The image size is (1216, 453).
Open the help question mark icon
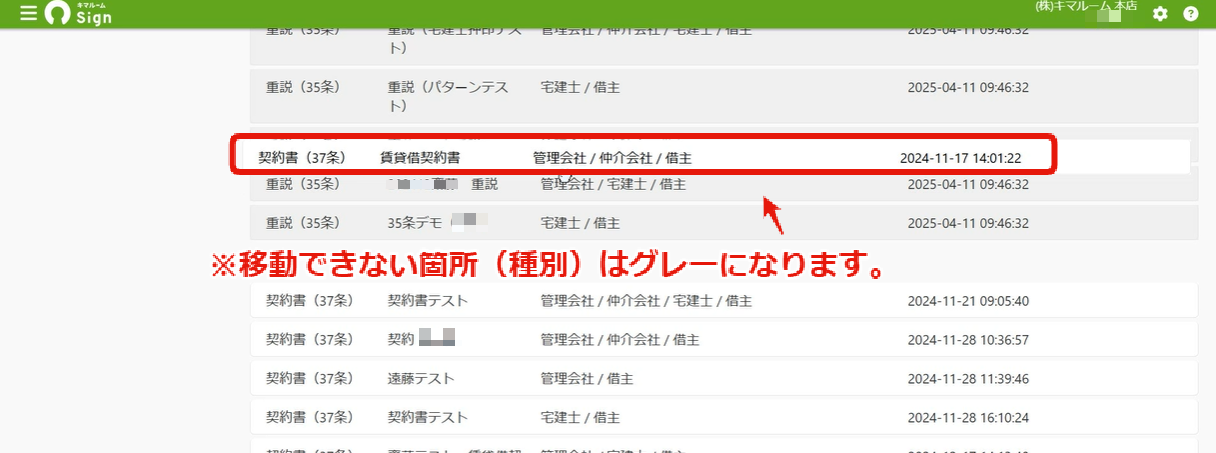pyautogui.click(x=1190, y=14)
